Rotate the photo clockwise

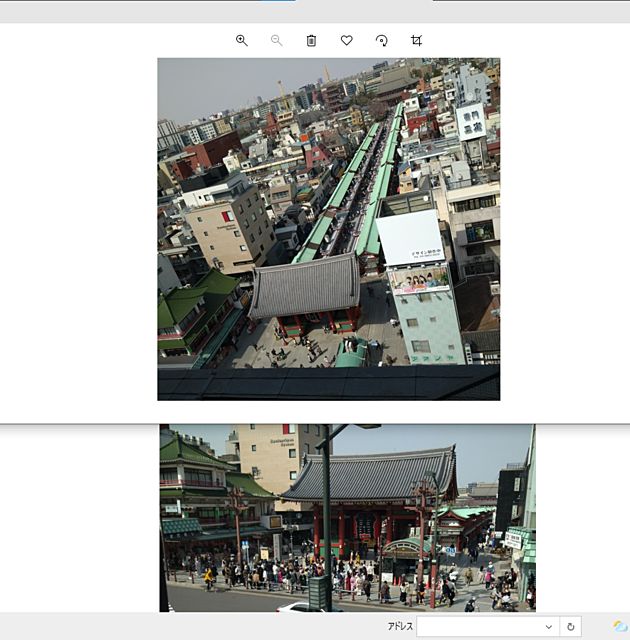[x=381, y=40]
